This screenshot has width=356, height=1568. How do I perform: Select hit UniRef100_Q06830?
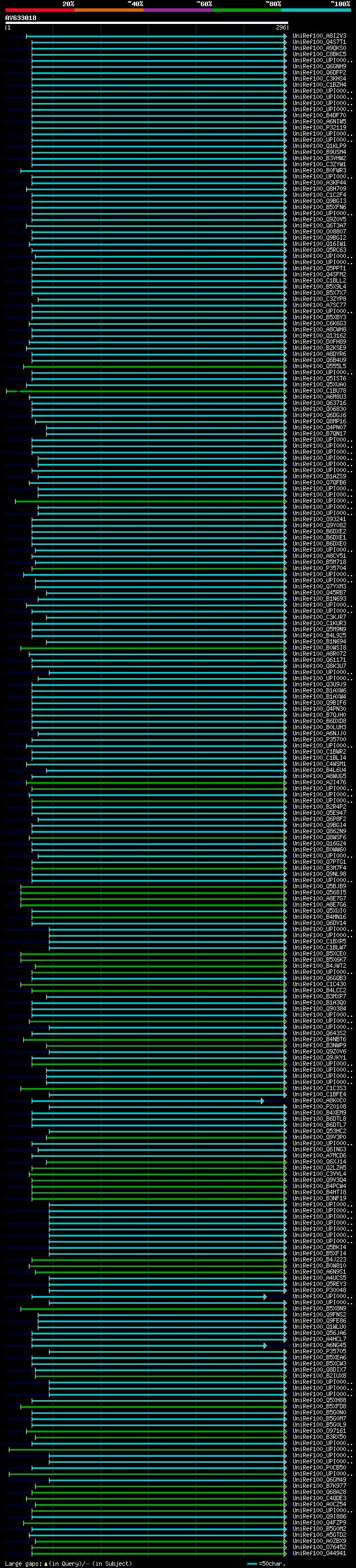pos(319,409)
